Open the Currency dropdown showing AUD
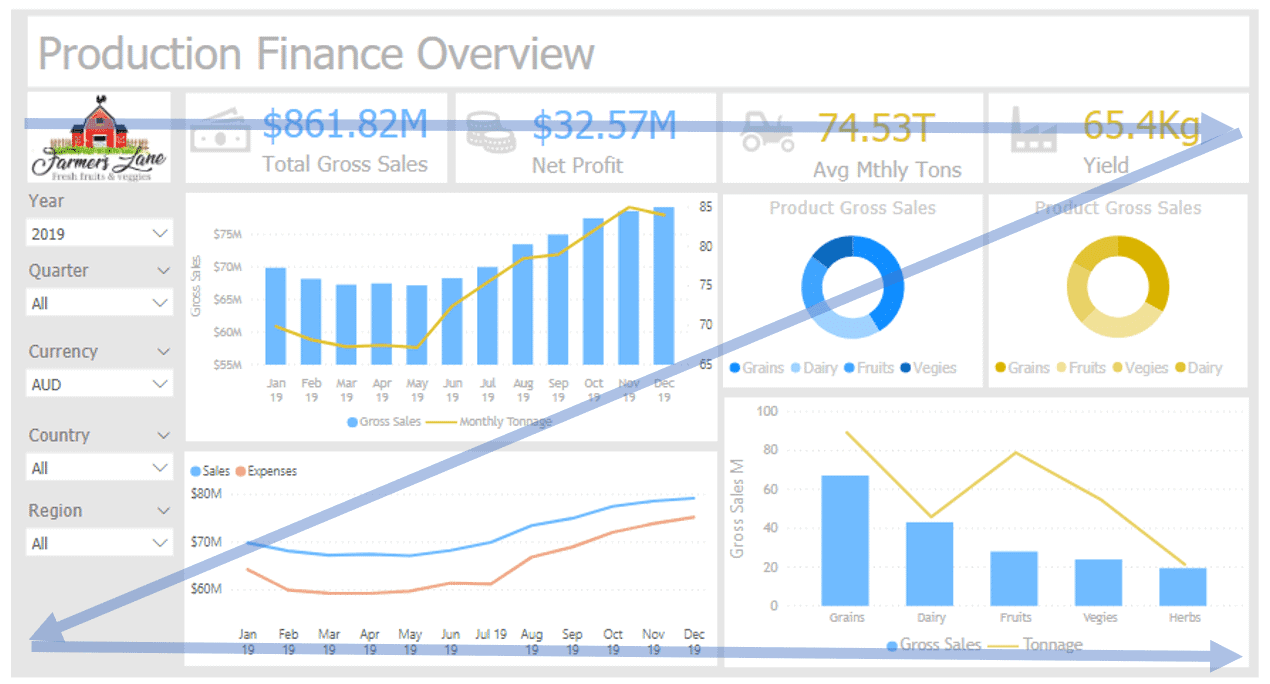Viewport: 1270px width, 684px height. (x=99, y=384)
